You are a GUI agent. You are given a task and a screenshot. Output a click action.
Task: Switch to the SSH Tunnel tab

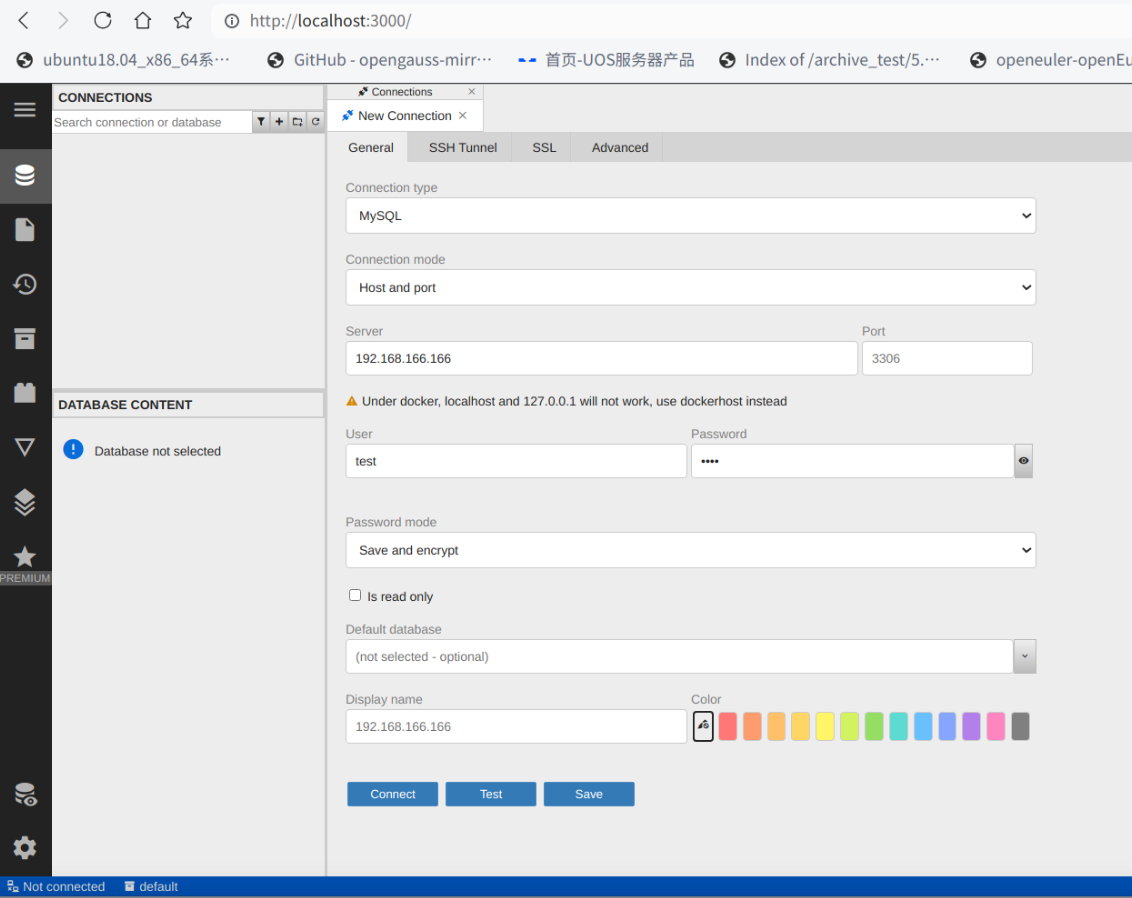click(x=462, y=148)
